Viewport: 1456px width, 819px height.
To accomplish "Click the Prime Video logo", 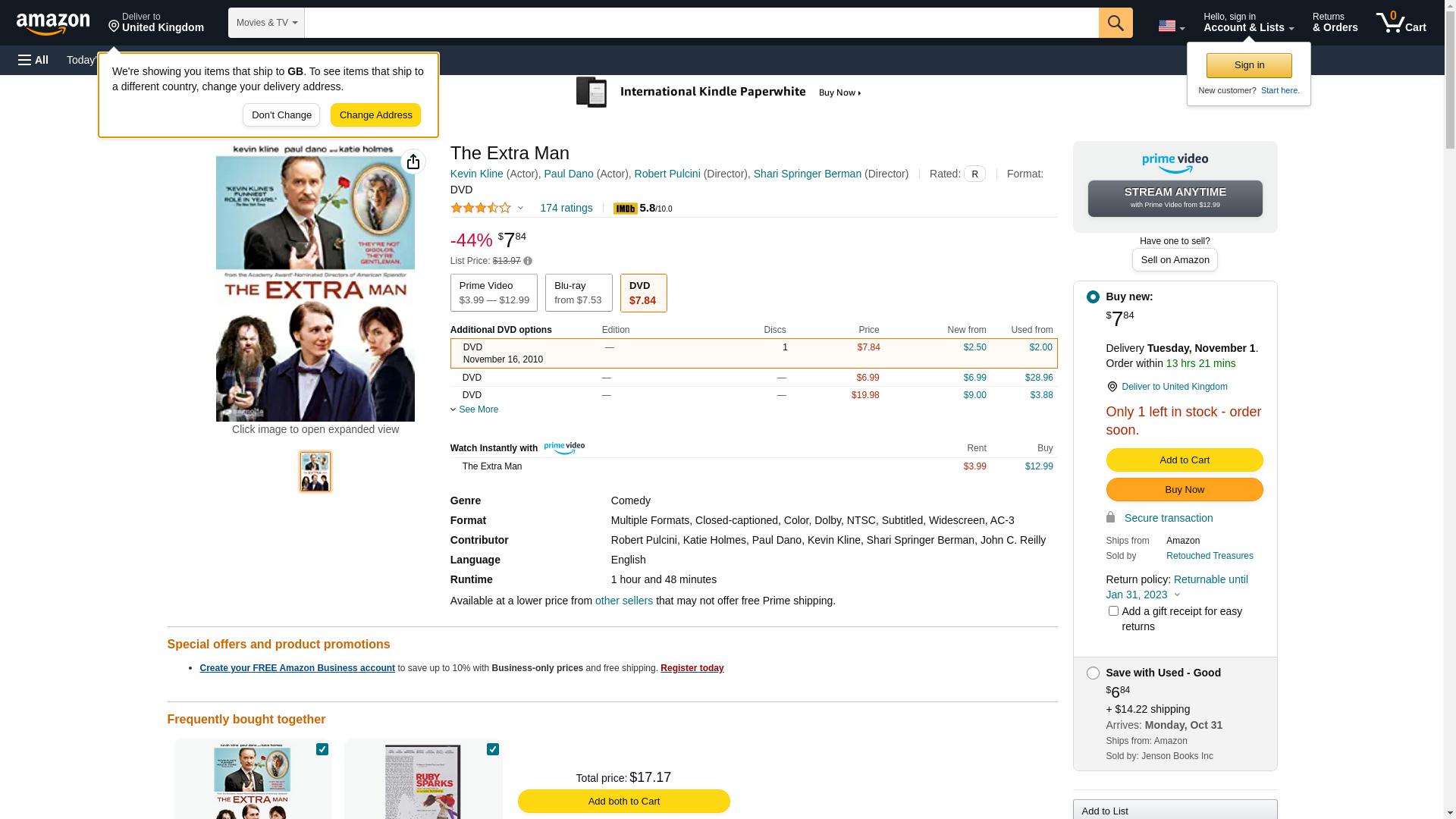I will 1175,162.
